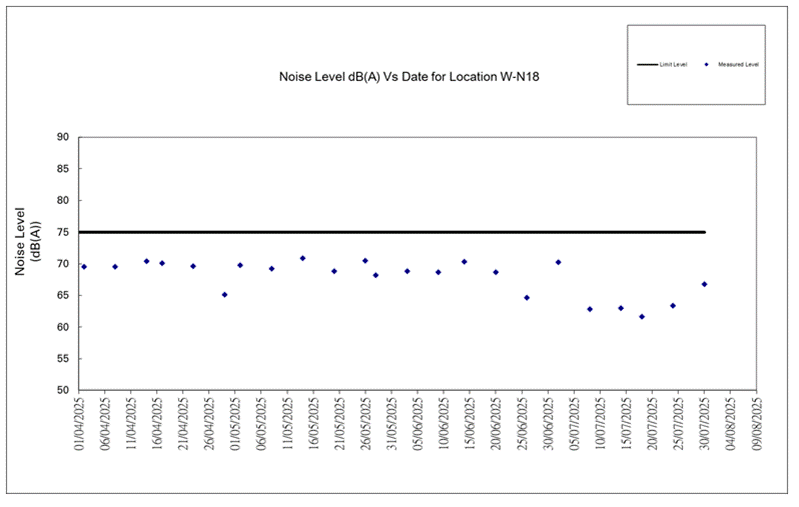Select date label 25/06/2025
The width and height of the screenshot is (799, 507).
click(522, 424)
